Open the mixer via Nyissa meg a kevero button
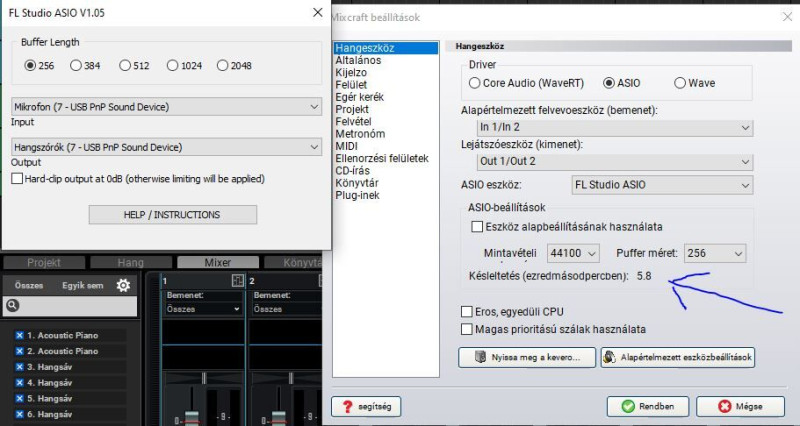Viewport: 800px width, 426px height. coord(527,357)
